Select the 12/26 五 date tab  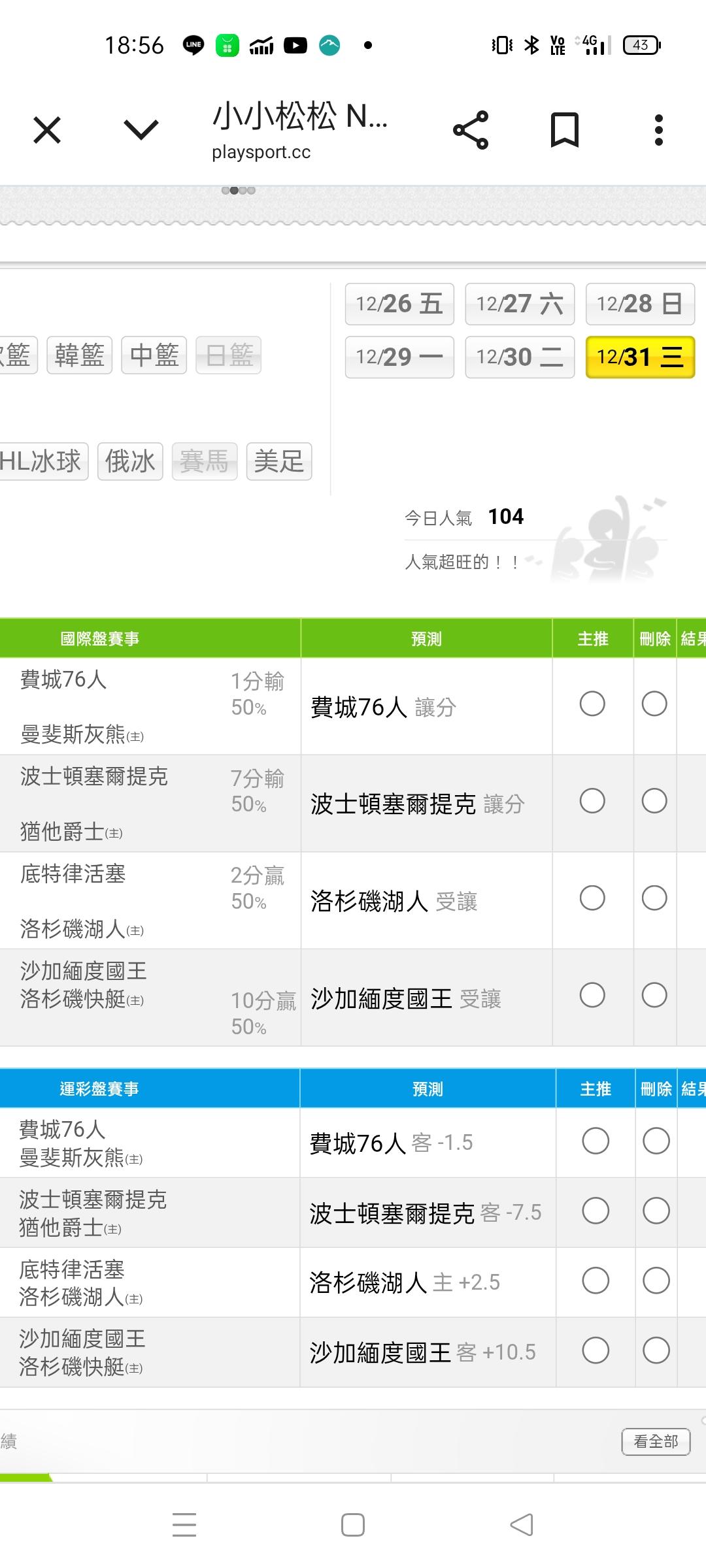click(x=399, y=304)
